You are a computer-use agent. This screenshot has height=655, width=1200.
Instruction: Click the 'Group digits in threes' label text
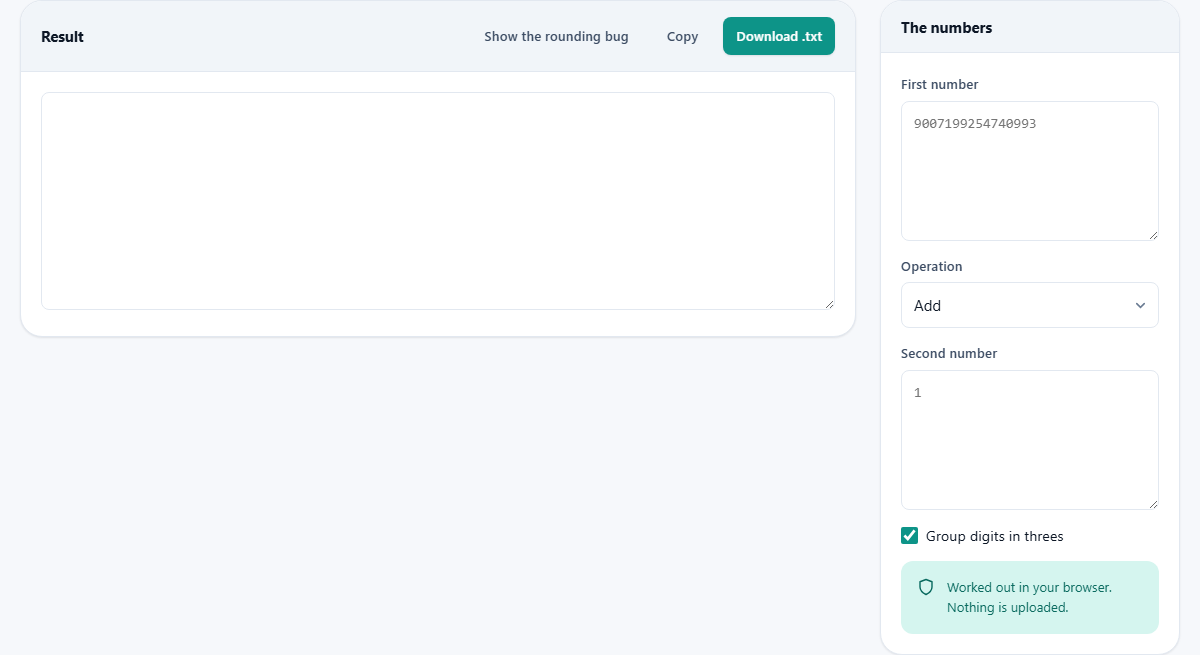point(995,537)
